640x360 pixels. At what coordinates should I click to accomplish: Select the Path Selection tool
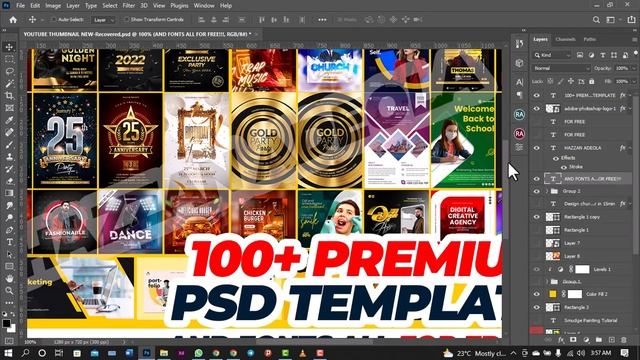[9, 254]
